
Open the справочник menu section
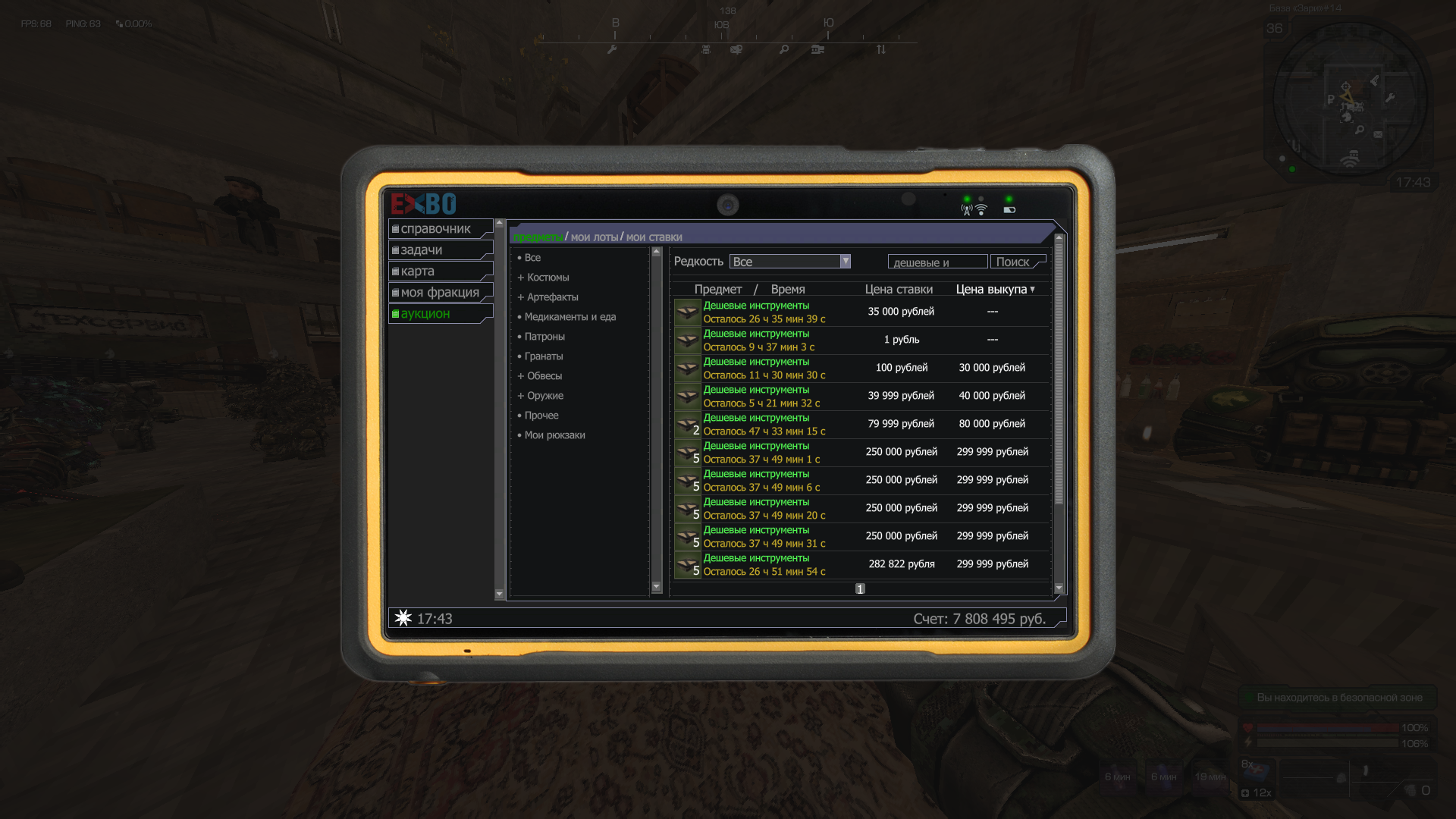(x=440, y=229)
